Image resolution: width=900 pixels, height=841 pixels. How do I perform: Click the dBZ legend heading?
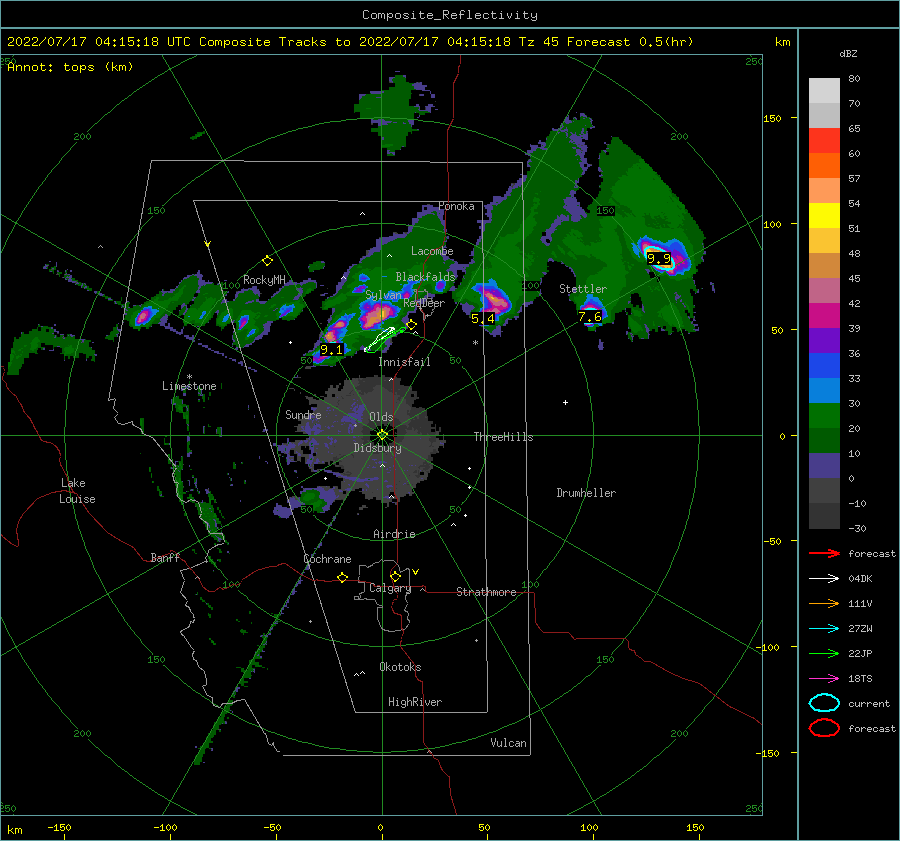point(848,53)
